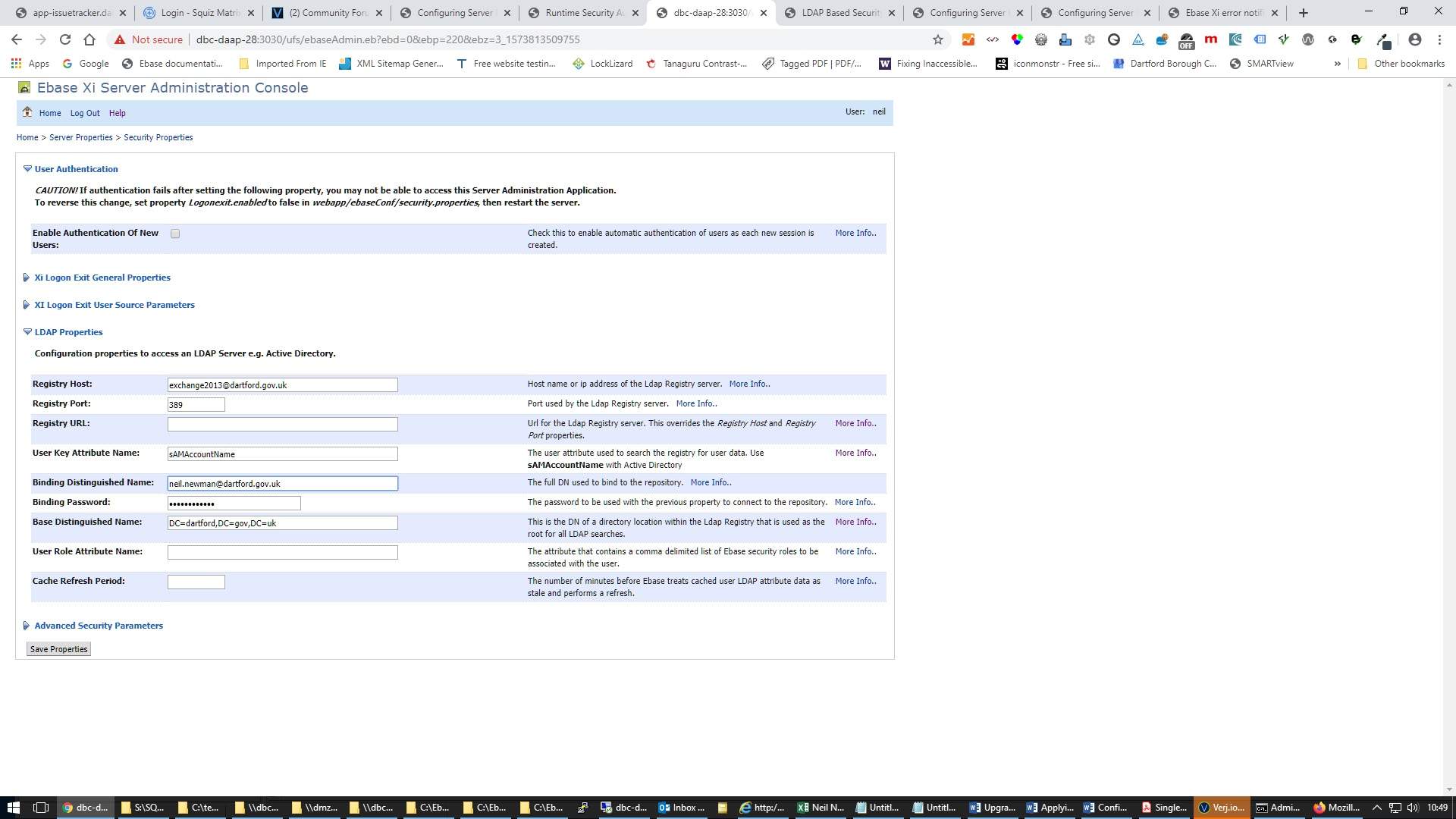Open Chrome's three-dot menu

(1439, 39)
